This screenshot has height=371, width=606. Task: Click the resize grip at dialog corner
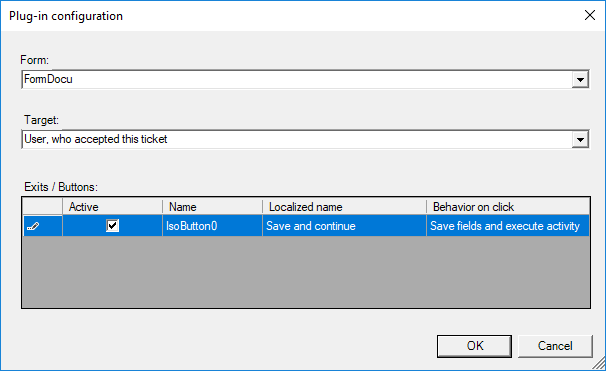coord(599,364)
